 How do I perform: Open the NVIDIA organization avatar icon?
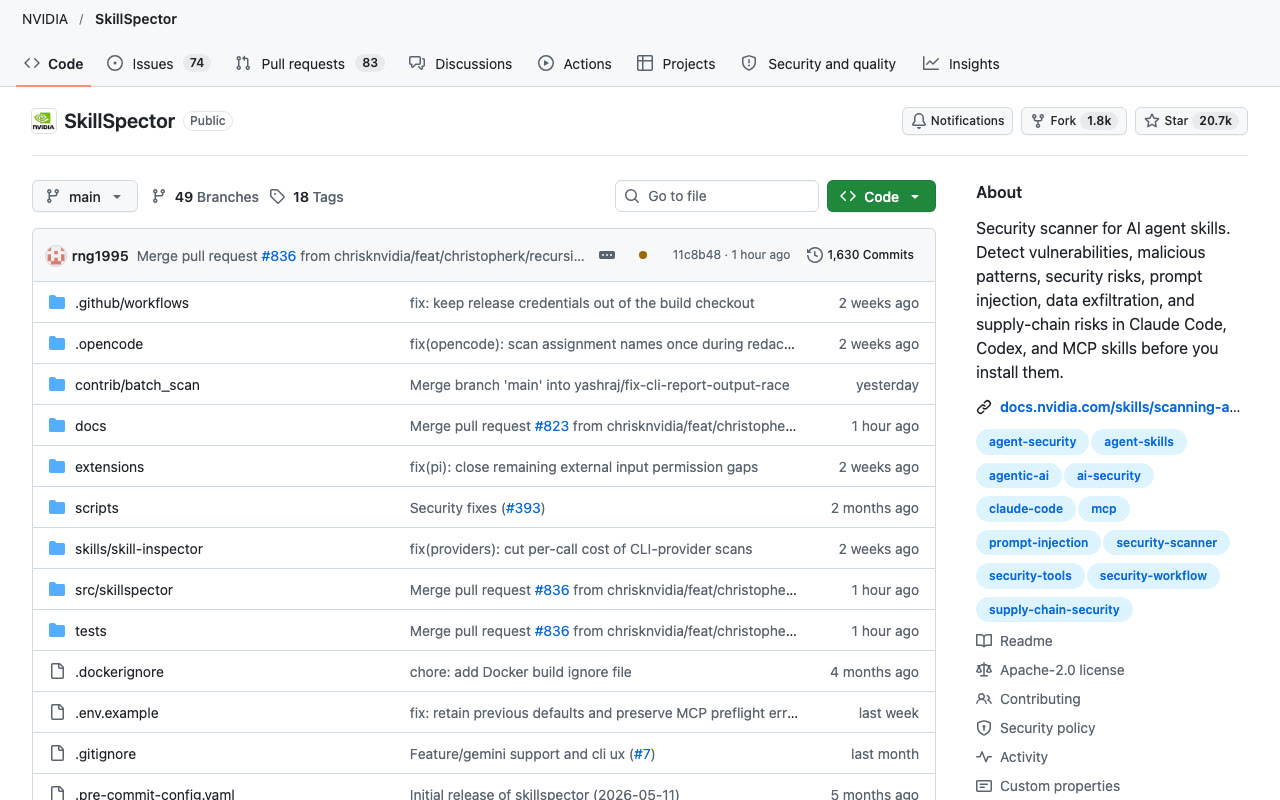click(x=44, y=121)
